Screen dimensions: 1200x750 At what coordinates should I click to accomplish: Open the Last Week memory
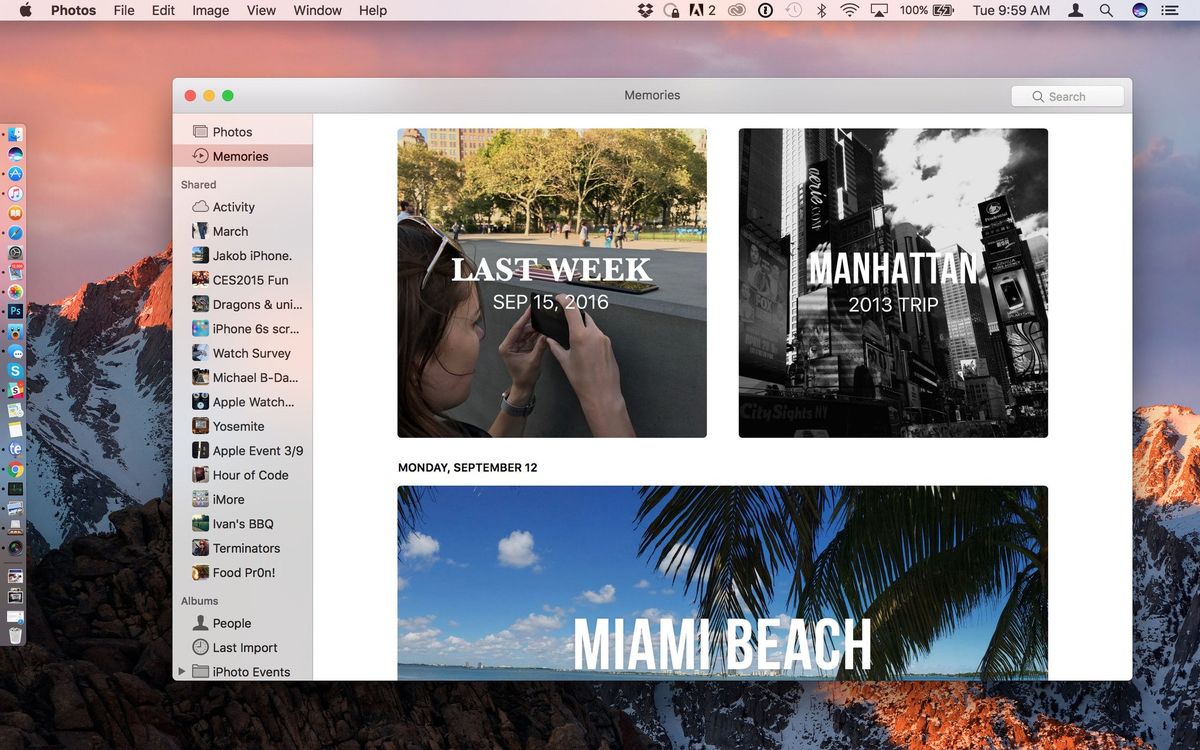pyautogui.click(x=551, y=282)
